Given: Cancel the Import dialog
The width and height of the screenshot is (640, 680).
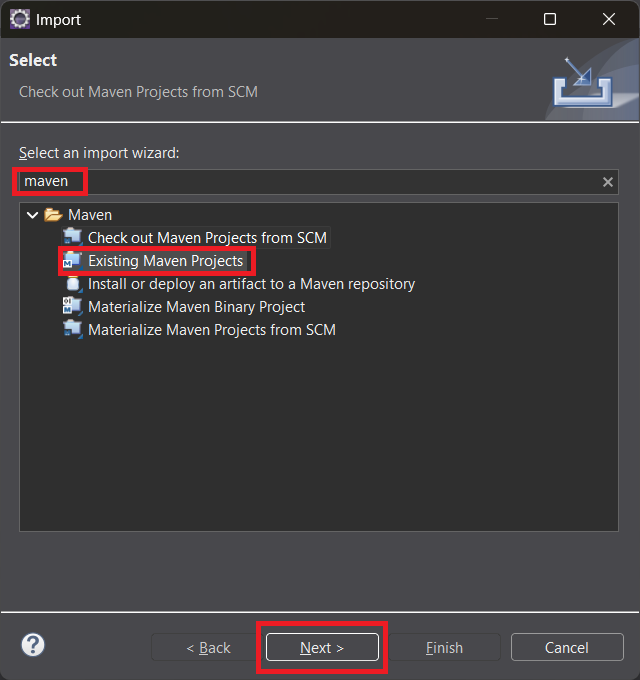Looking at the screenshot, I should coord(567,647).
